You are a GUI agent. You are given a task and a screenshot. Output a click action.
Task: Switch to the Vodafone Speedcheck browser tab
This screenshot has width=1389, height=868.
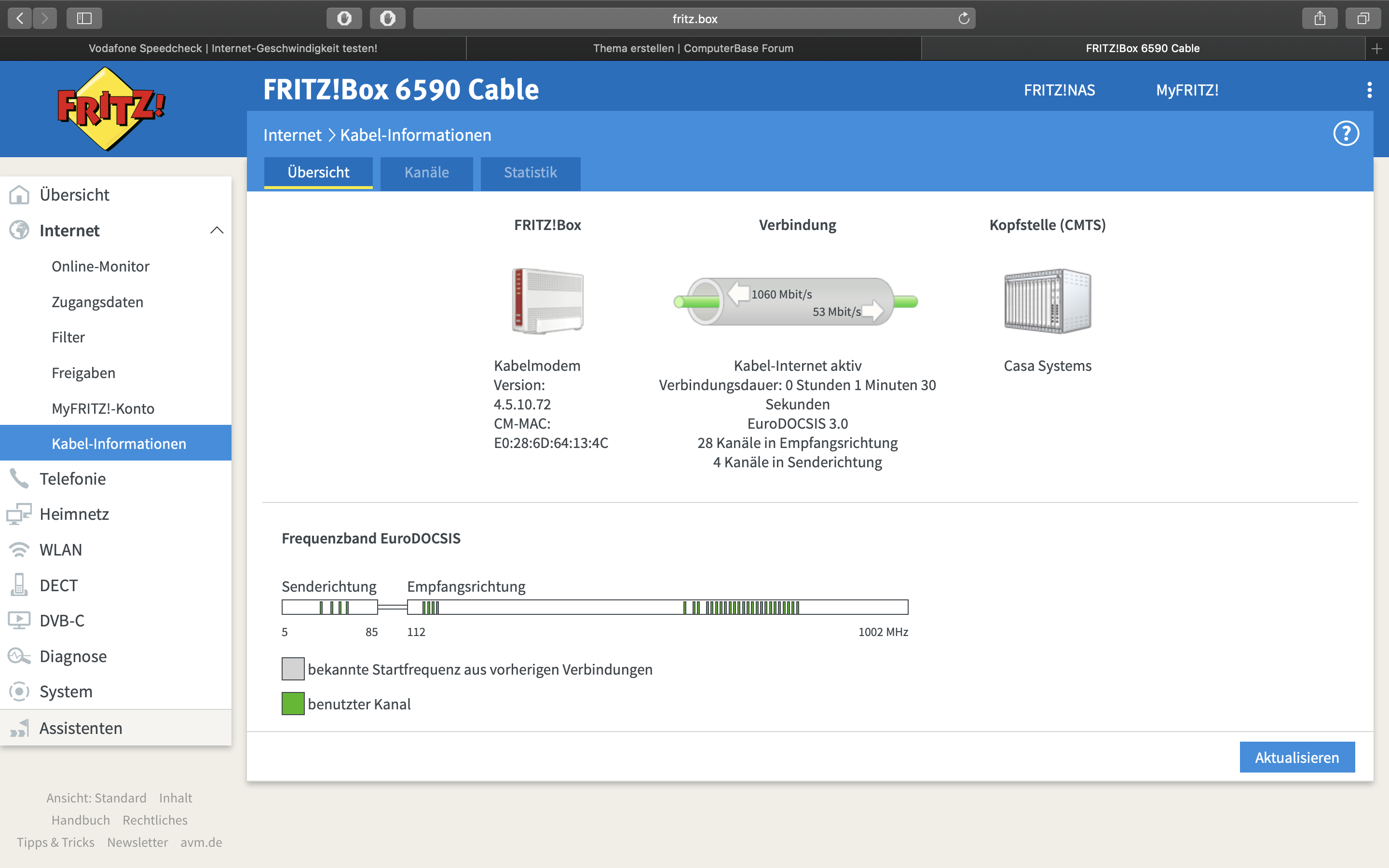(233, 49)
